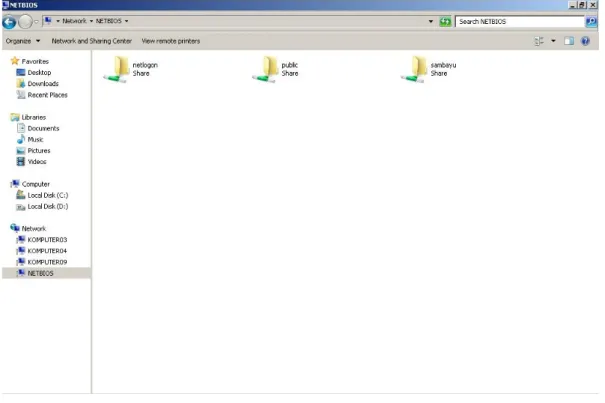Select Computer in the navigation pane
This screenshot has width=605, height=403.
pyautogui.click(x=35, y=185)
